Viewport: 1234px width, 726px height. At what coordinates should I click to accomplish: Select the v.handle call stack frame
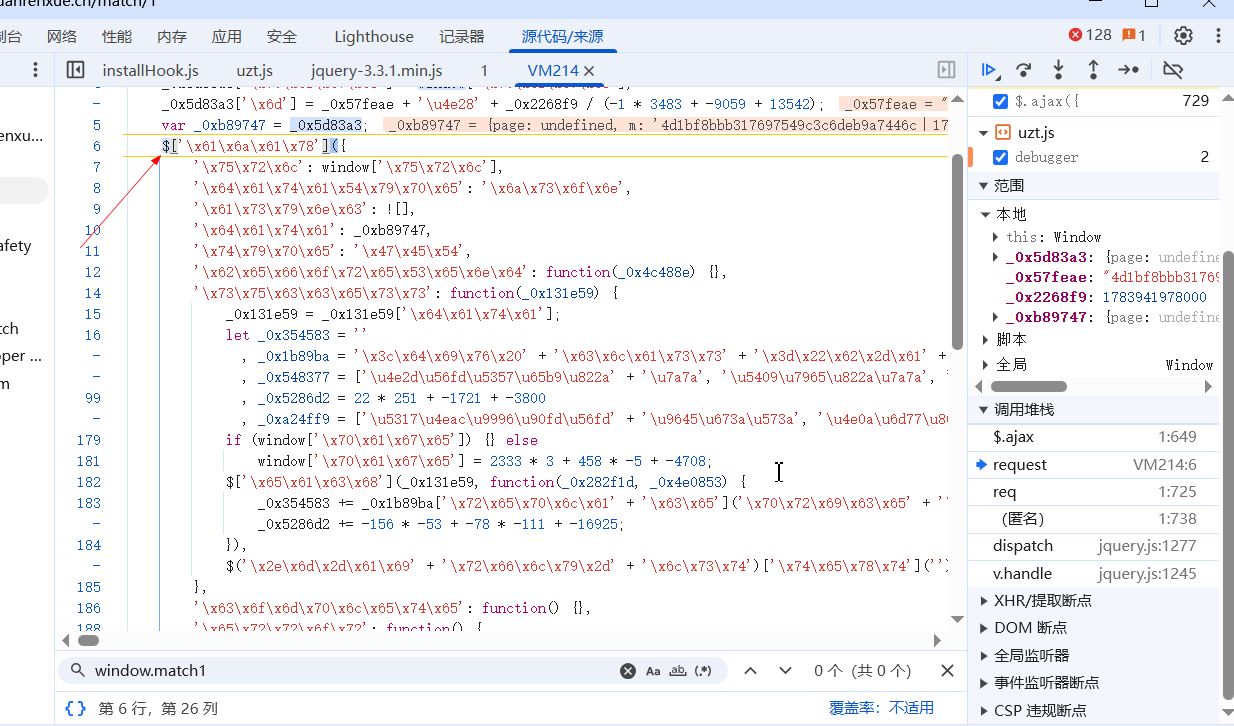pyautogui.click(x=1093, y=574)
